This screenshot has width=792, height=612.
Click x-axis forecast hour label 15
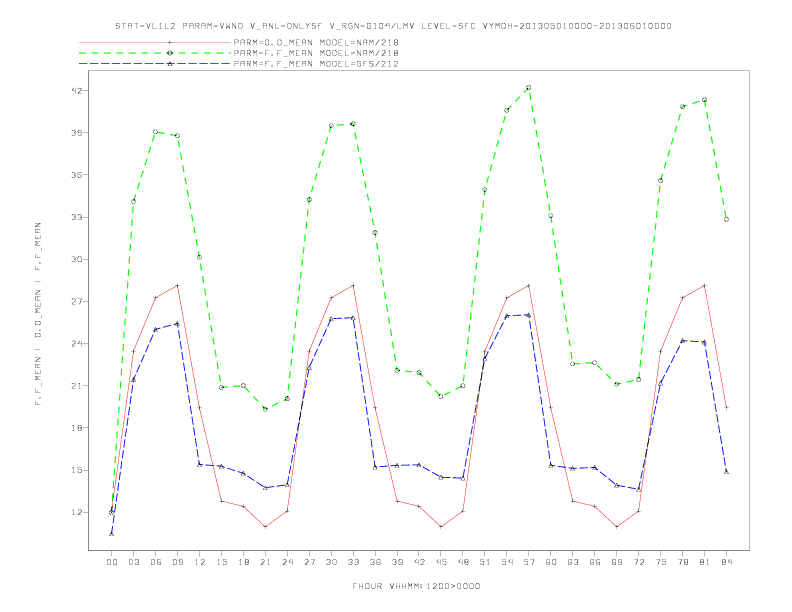221,562
